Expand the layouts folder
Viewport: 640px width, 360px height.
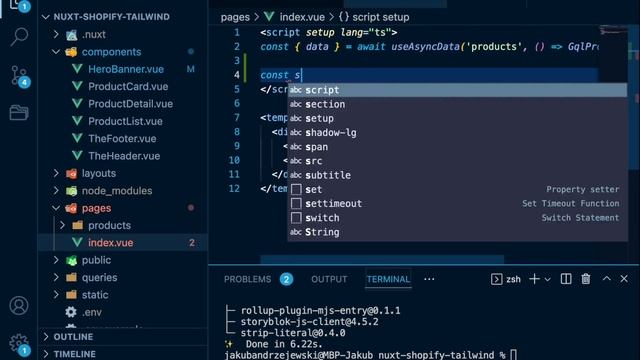pos(56,173)
